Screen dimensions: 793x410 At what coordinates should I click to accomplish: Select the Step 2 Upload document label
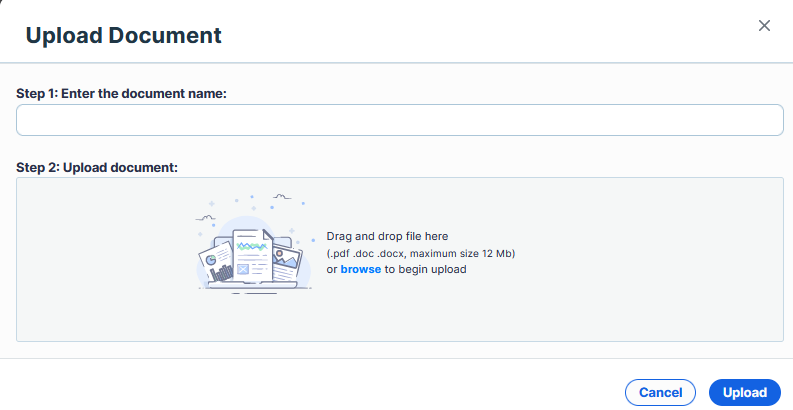(x=97, y=167)
